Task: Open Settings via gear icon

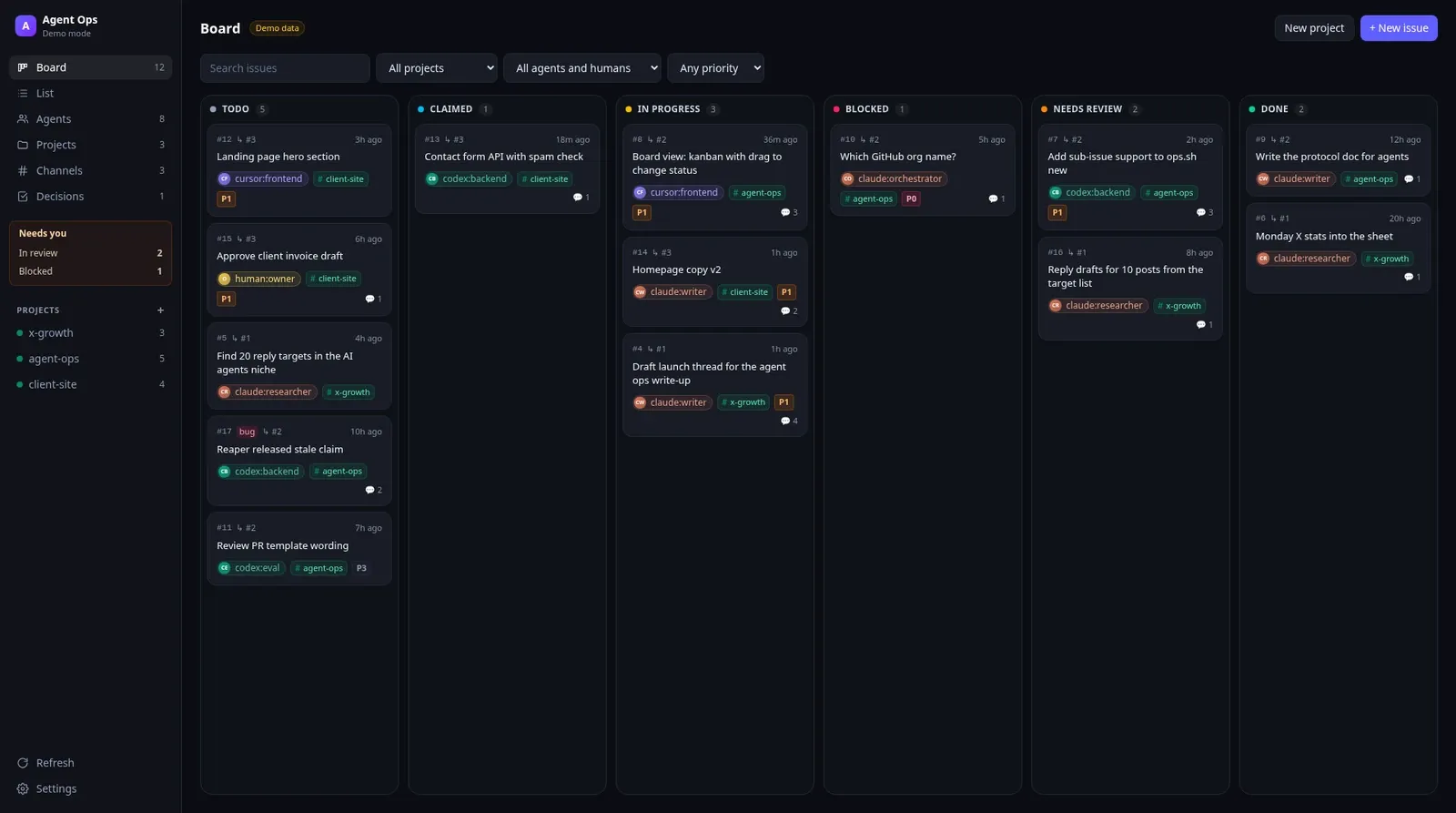Action: pos(23,788)
